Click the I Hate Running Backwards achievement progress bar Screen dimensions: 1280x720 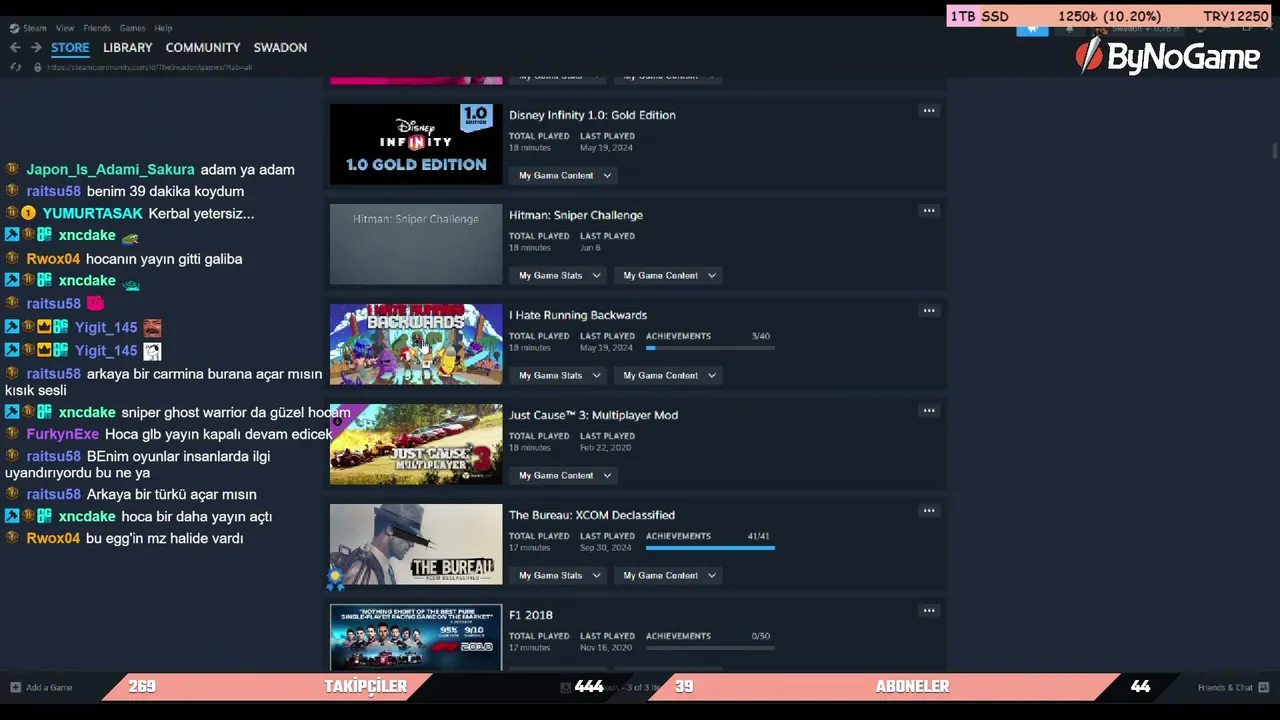coord(710,348)
